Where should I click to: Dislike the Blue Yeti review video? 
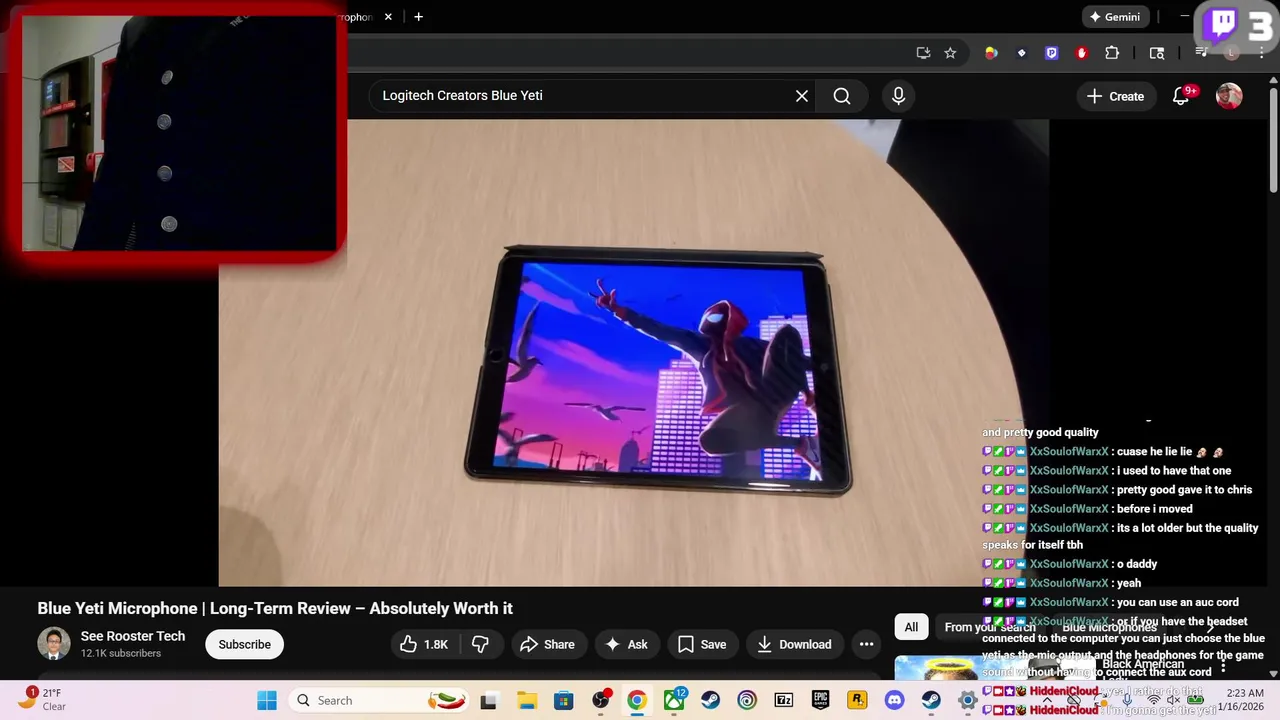(x=480, y=645)
